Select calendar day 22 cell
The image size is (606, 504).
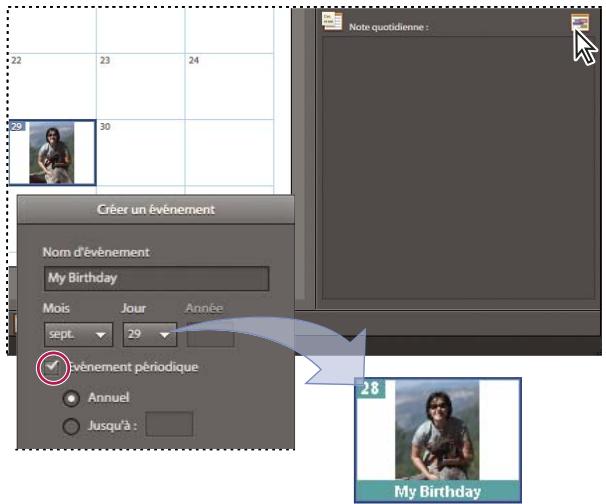(52, 86)
